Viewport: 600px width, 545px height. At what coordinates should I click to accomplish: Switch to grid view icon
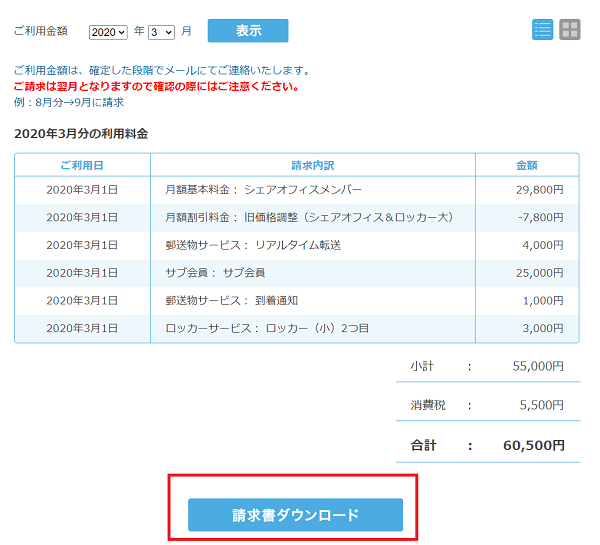pyautogui.click(x=570, y=30)
